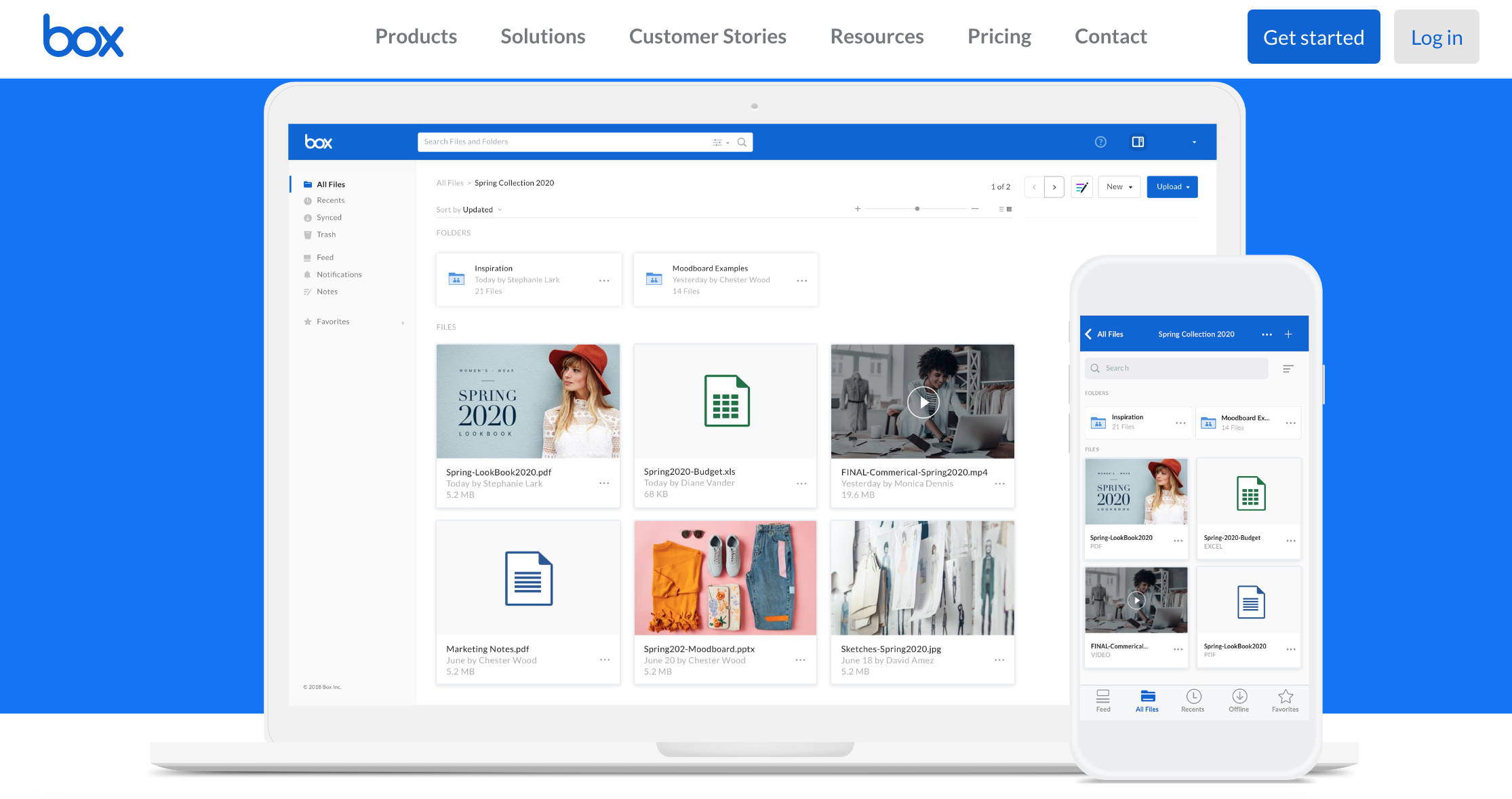This screenshot has width=1512, height=799.
Task: Switch to grid view layout
Action: [x=1009, y=209]
